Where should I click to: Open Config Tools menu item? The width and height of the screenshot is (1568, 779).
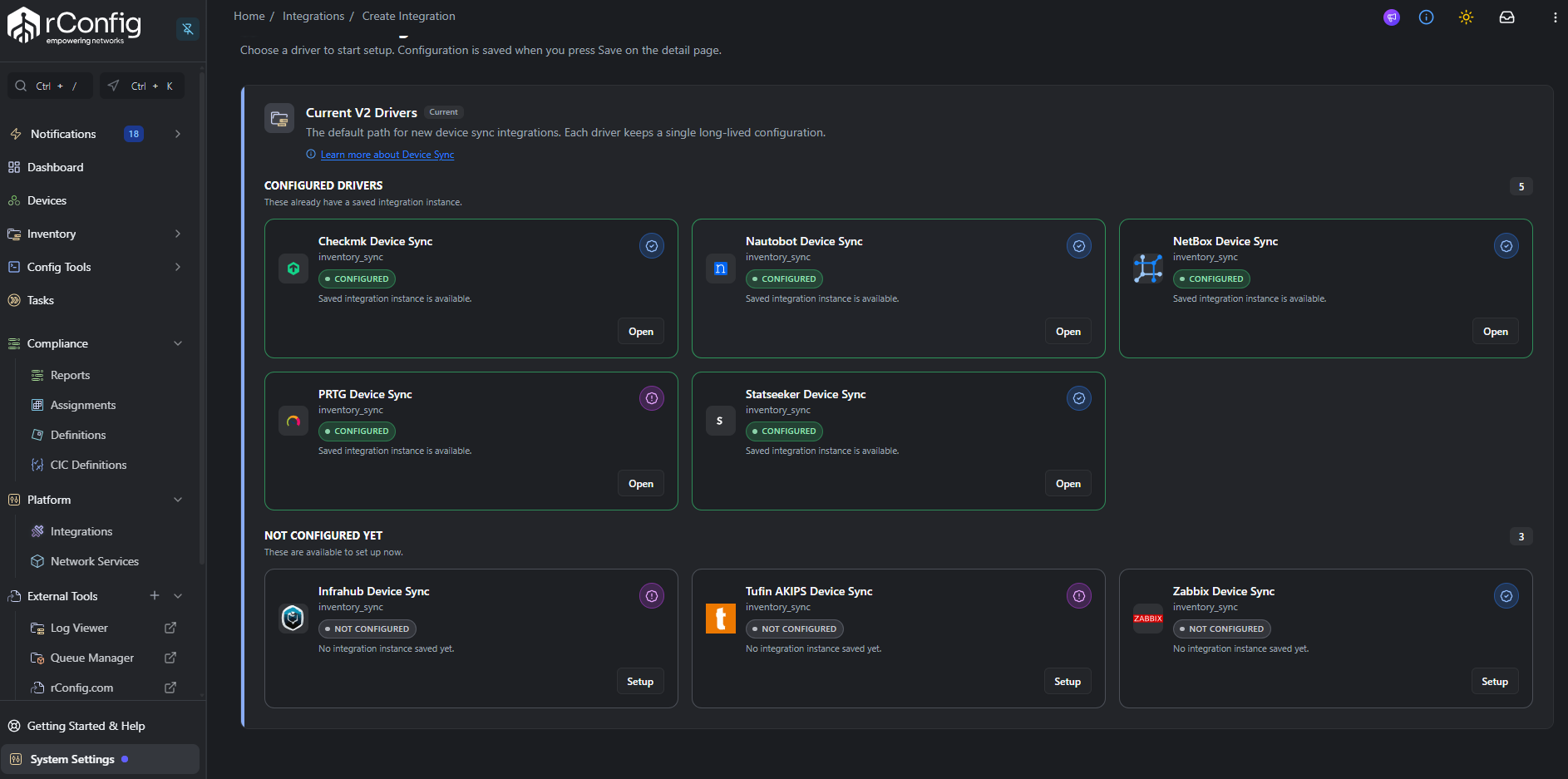(x=59, y=267)
